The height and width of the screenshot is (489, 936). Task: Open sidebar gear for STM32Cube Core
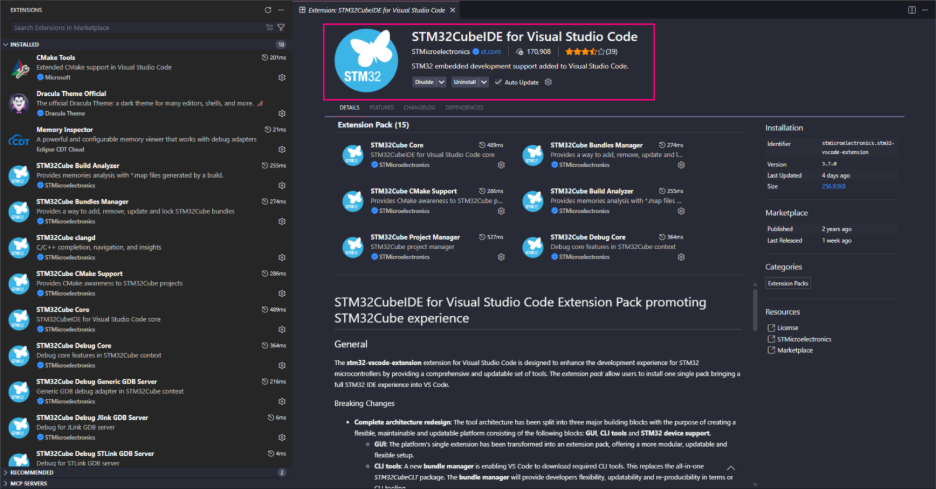(282, 330)
